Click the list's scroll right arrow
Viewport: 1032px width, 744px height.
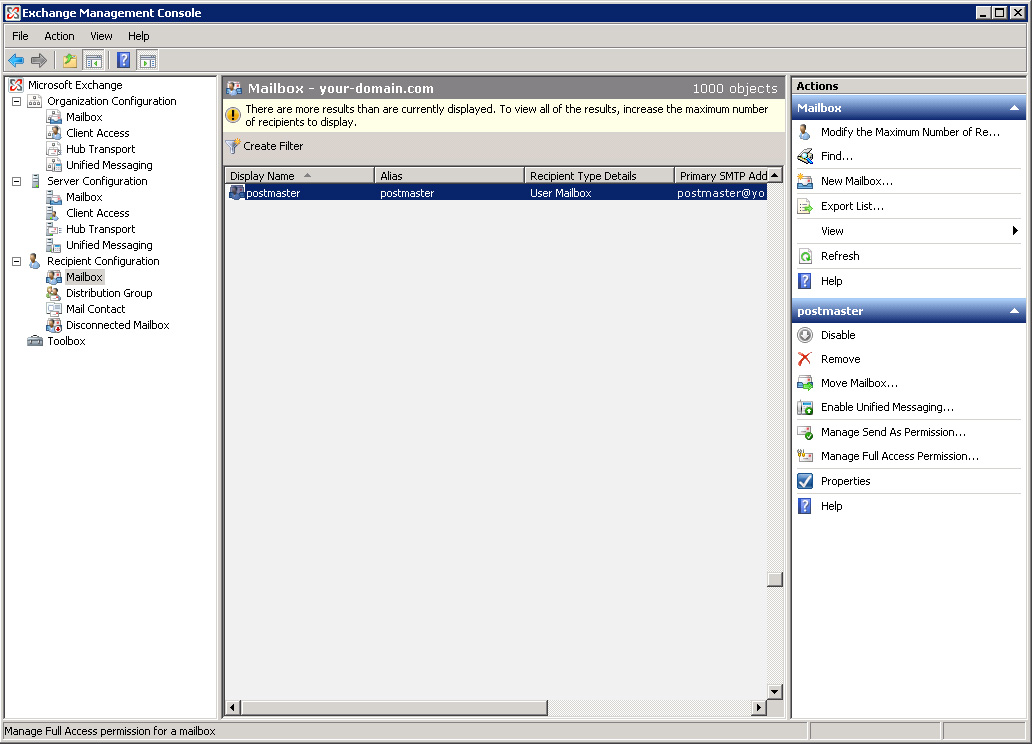click(x=759, y=708)
